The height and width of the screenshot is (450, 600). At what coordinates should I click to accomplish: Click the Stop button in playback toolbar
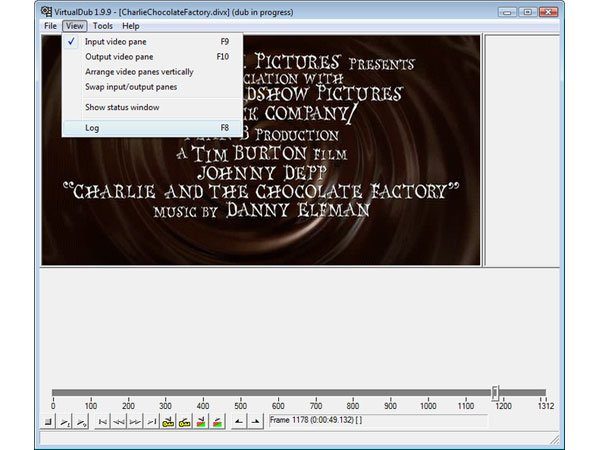pos(48,421)
